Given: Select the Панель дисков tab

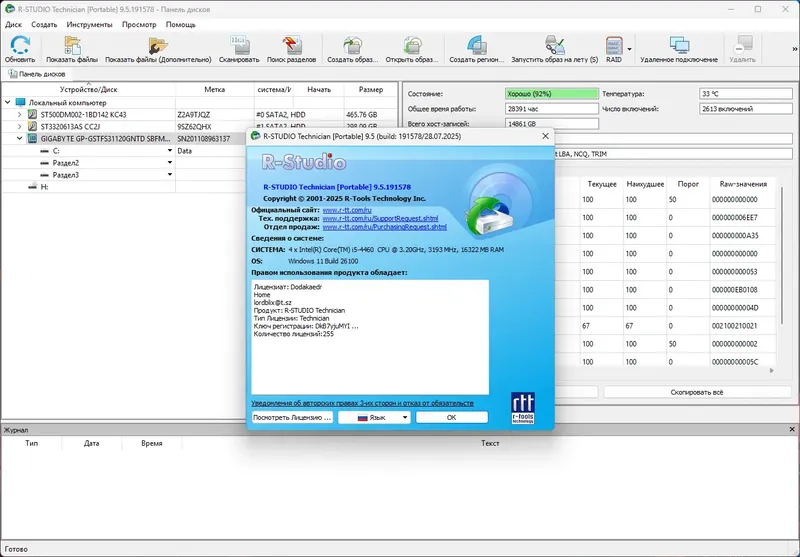Looking at the screenshot, I should [37, 74].
